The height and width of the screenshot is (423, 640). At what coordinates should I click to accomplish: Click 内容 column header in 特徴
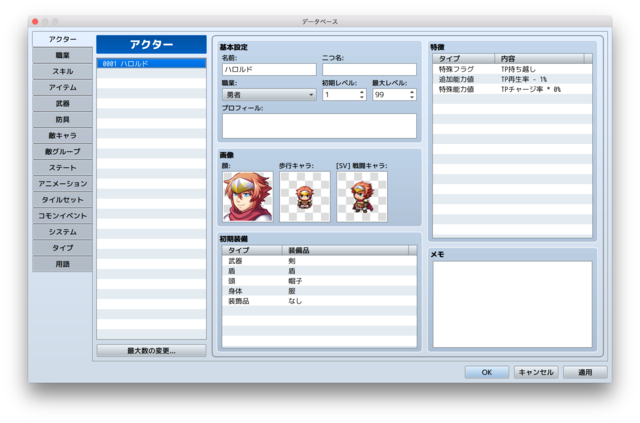(x=540, y=59)
